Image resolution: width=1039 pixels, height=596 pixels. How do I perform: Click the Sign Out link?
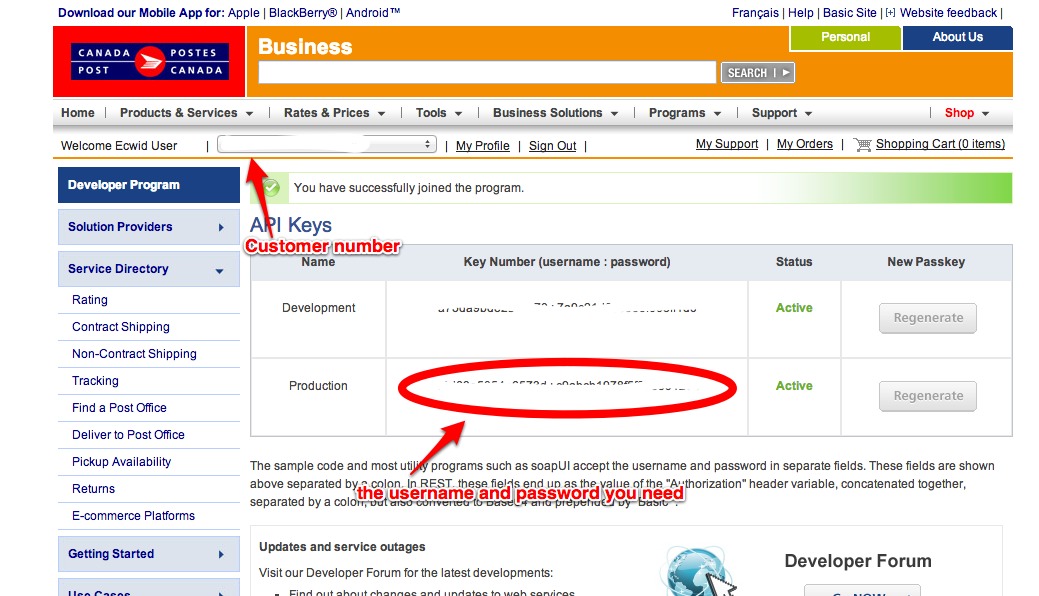[553, 146]
